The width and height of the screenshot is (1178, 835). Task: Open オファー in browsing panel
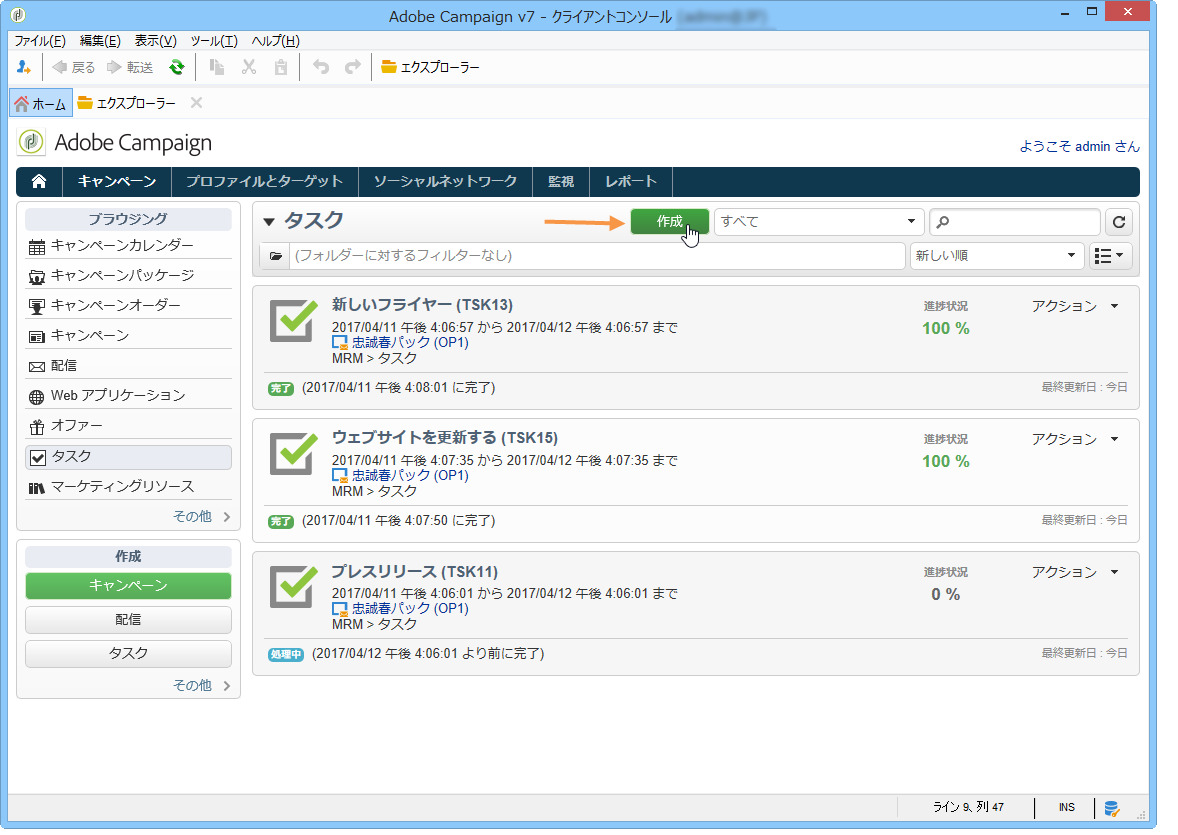pyautogui.click(x=128, y=426)
